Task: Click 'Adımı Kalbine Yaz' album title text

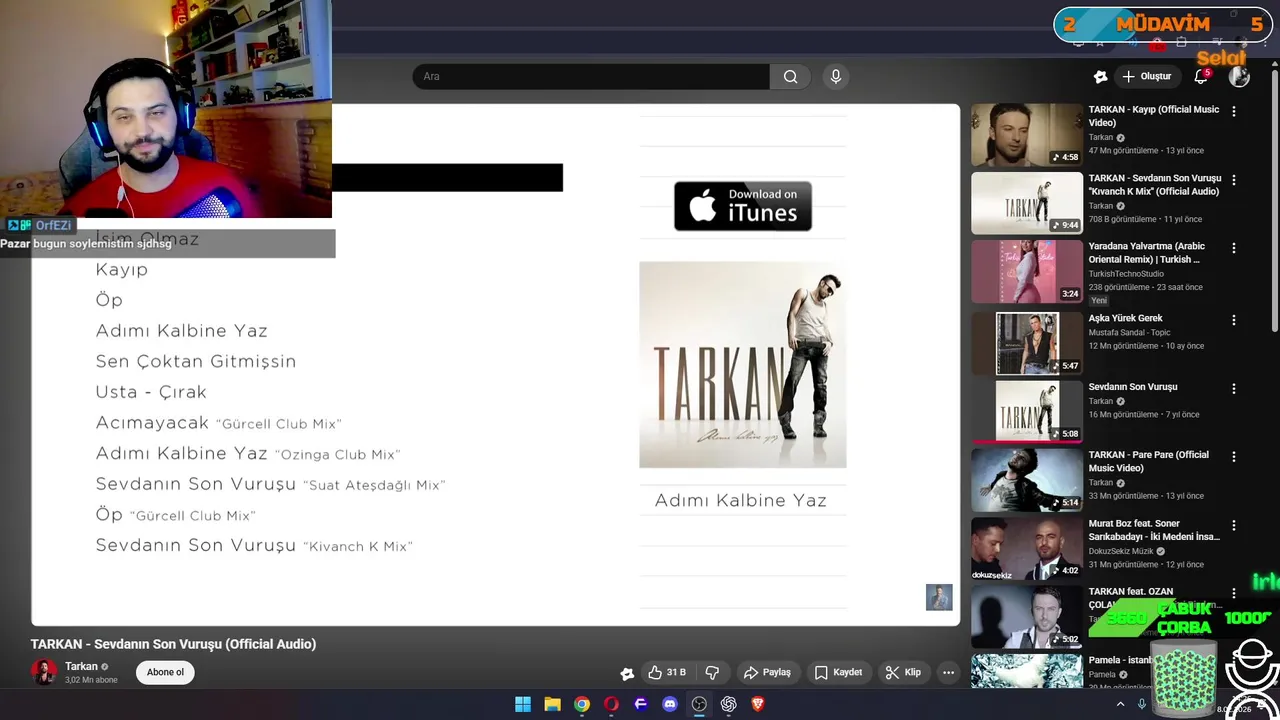Action: pos(741,500)
